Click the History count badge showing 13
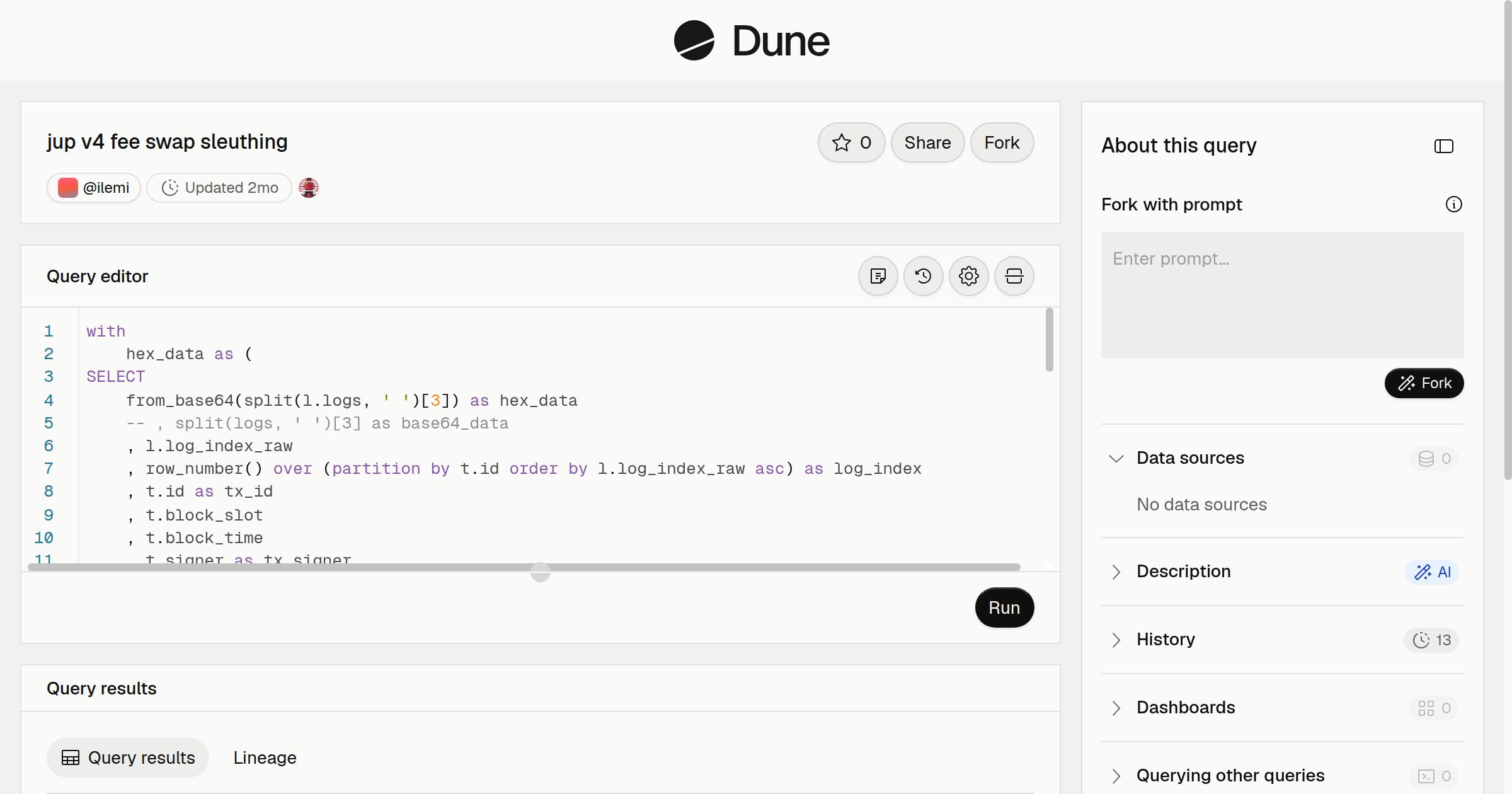The image size is (1512, 794). (1431, 640)
